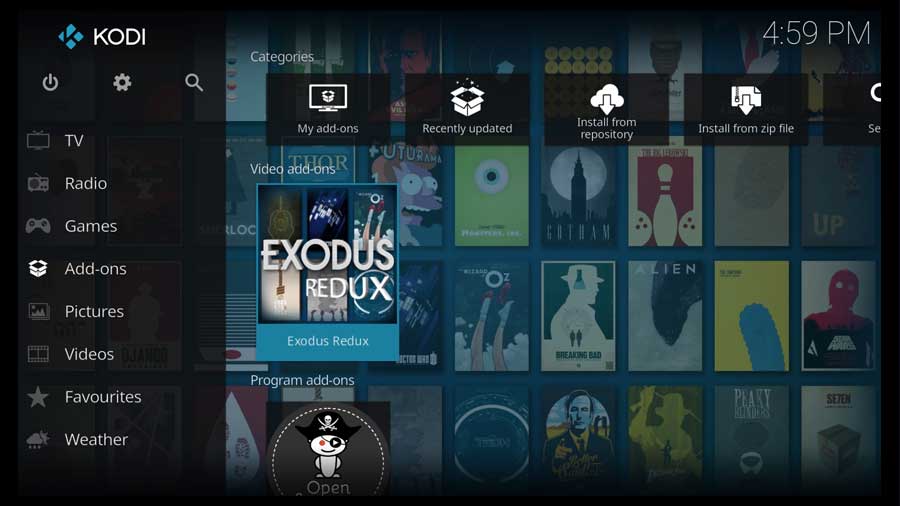Click the Recently updated box icon
900x506 pixels.
click(467, 98)
